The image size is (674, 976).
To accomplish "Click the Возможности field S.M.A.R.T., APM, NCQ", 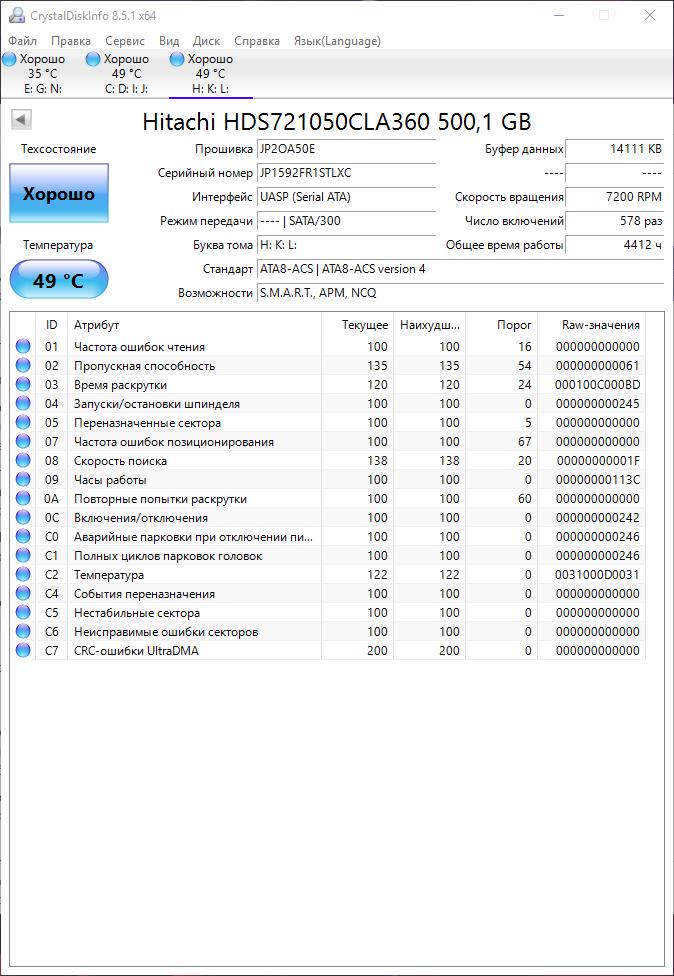I will [x=461, y=293].
